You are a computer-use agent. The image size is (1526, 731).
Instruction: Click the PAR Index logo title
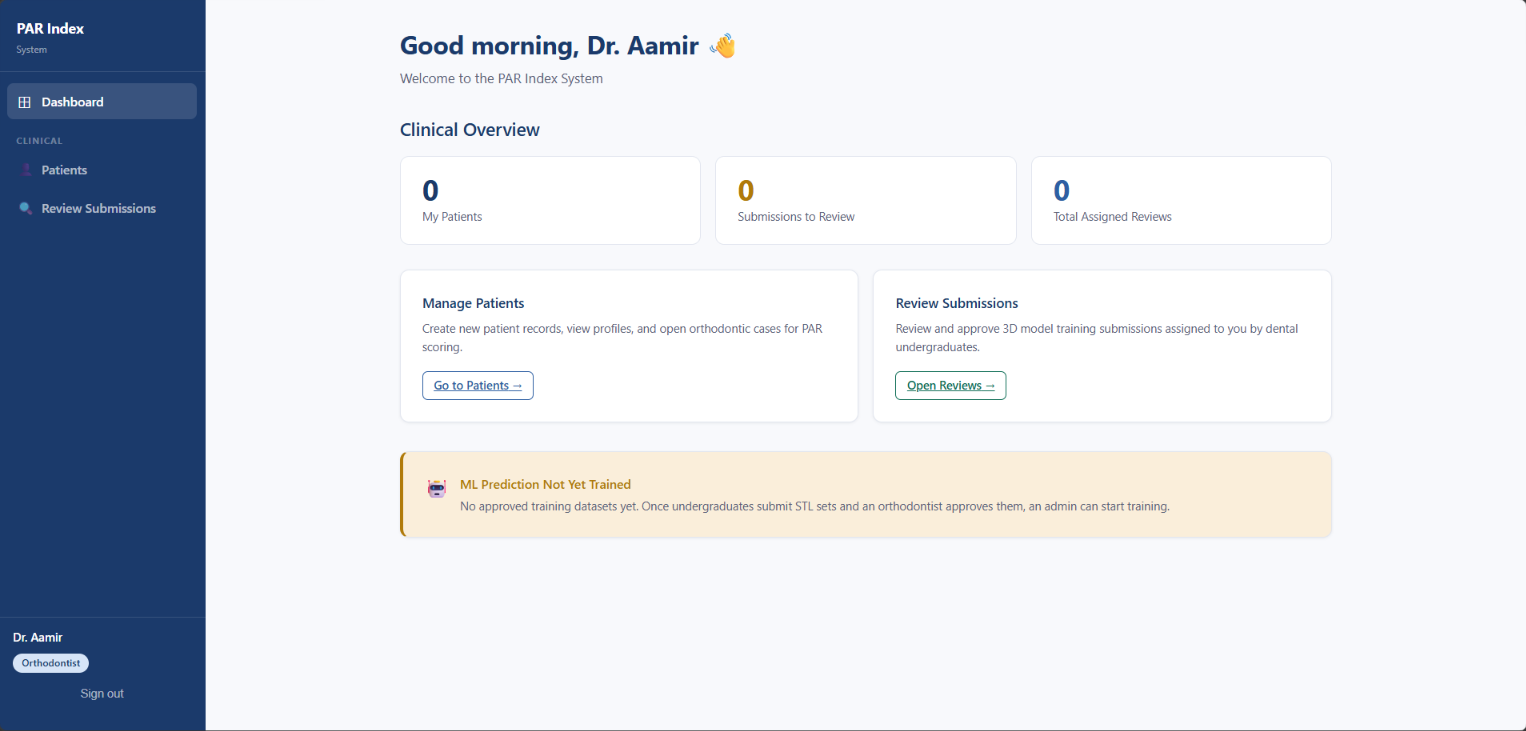pos(50,28)
